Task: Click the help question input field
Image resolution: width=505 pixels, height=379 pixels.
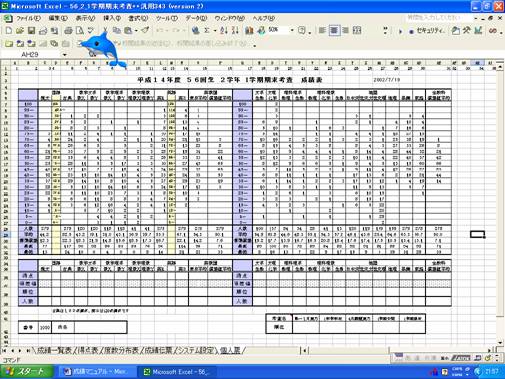Action: (x=438, y=18)
